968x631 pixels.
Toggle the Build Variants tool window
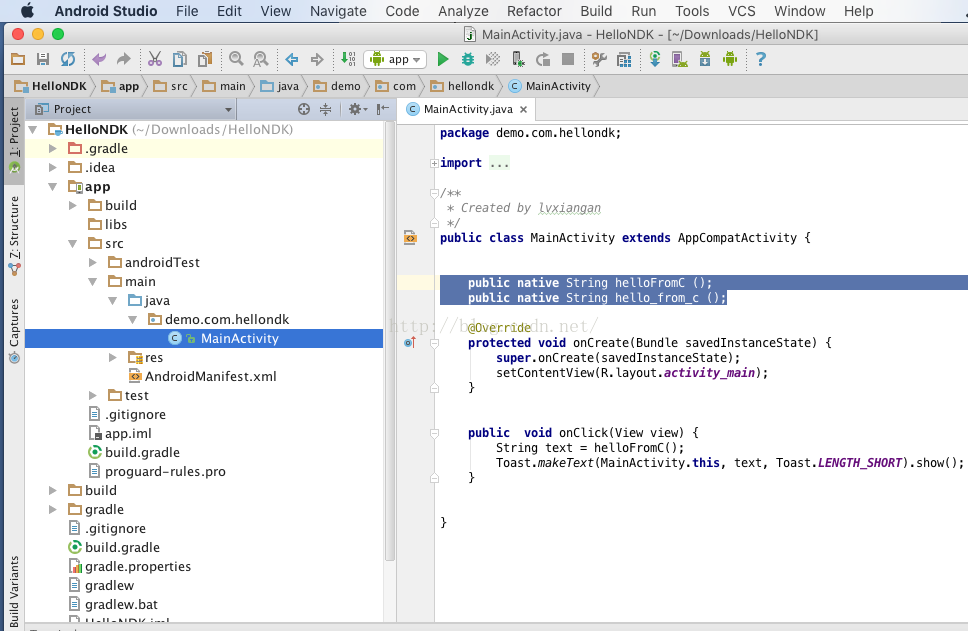(x=14, y=590)
